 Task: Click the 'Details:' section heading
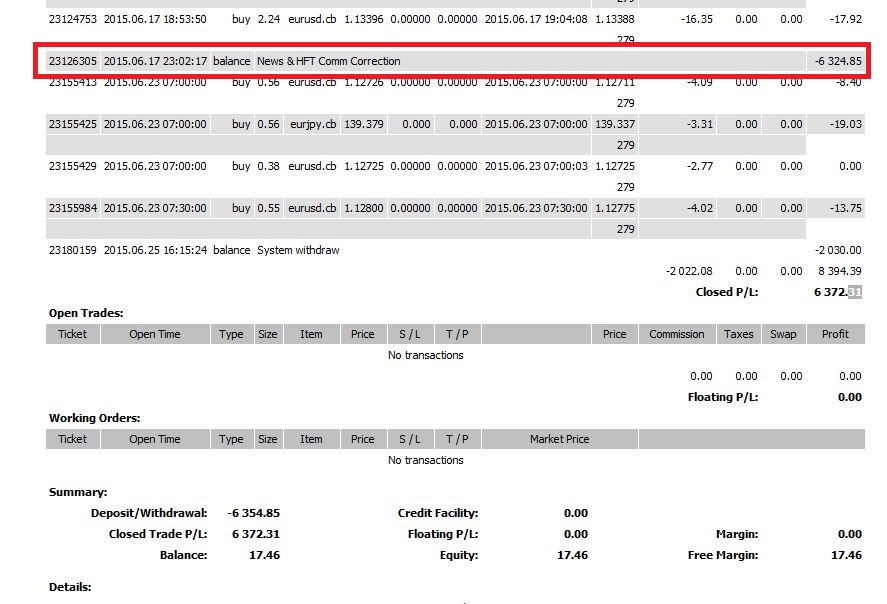[x=70, y=587]
